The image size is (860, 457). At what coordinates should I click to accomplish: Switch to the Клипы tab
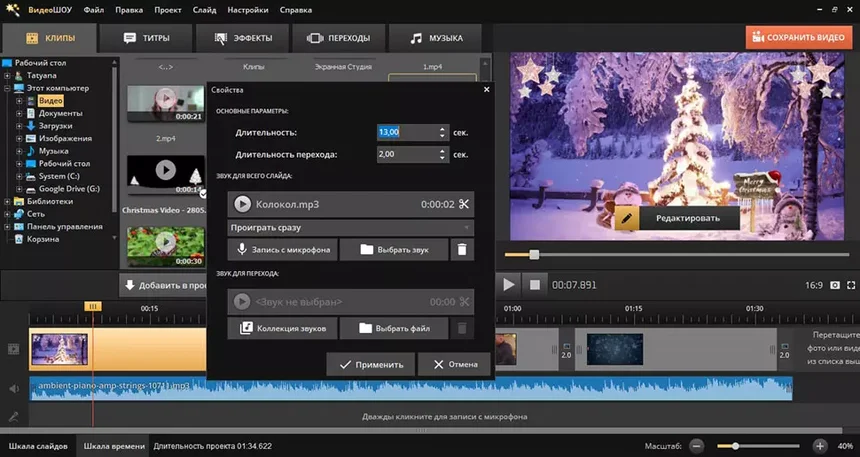[x=50, y=38]
